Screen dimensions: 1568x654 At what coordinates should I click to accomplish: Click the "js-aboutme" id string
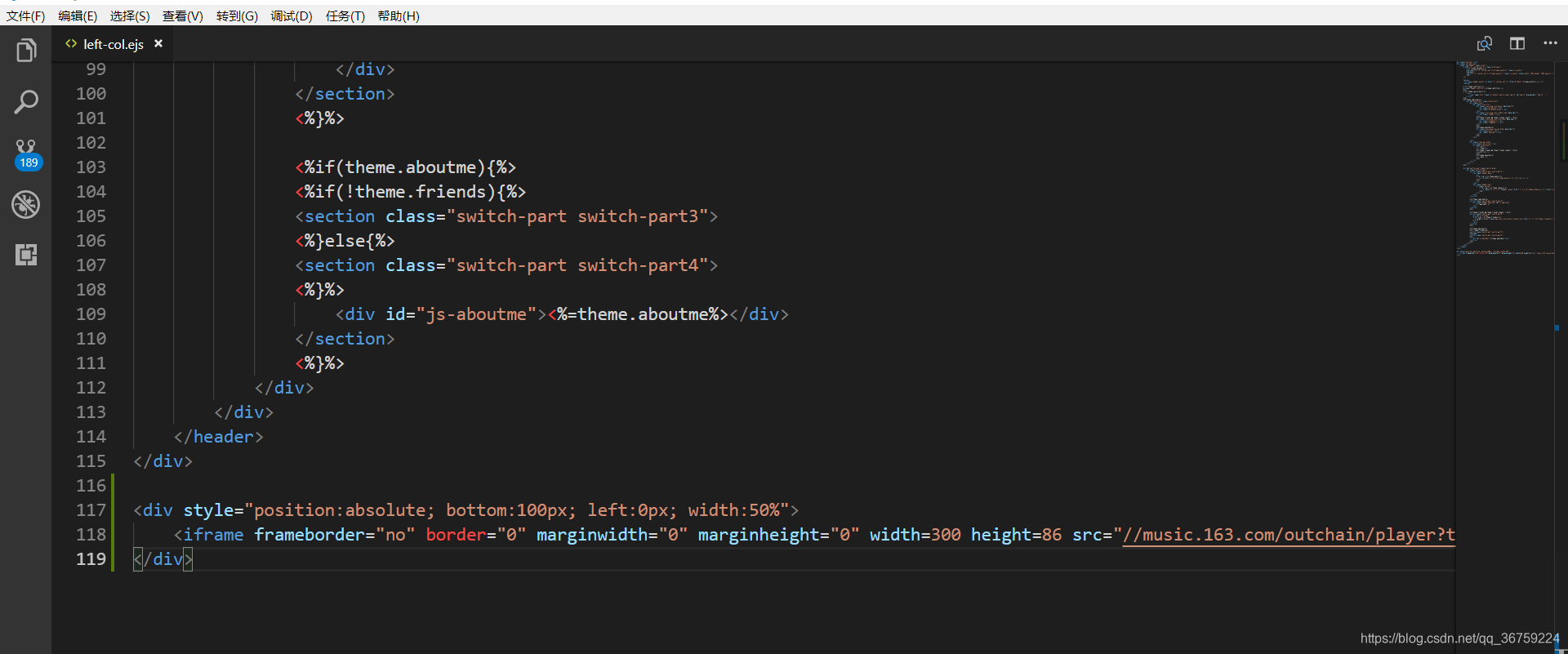[x=476, y=314]
